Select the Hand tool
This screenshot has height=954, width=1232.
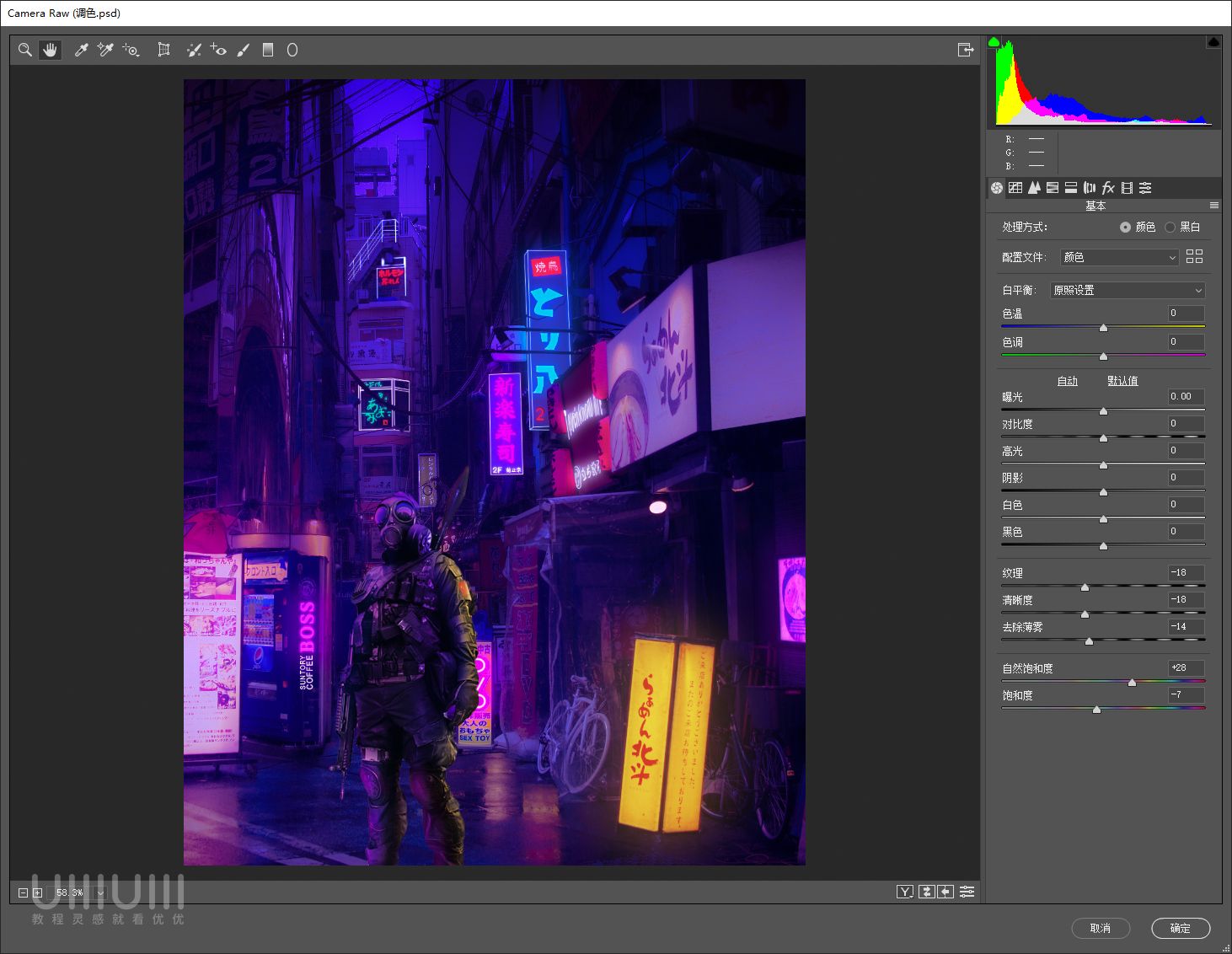51,50
